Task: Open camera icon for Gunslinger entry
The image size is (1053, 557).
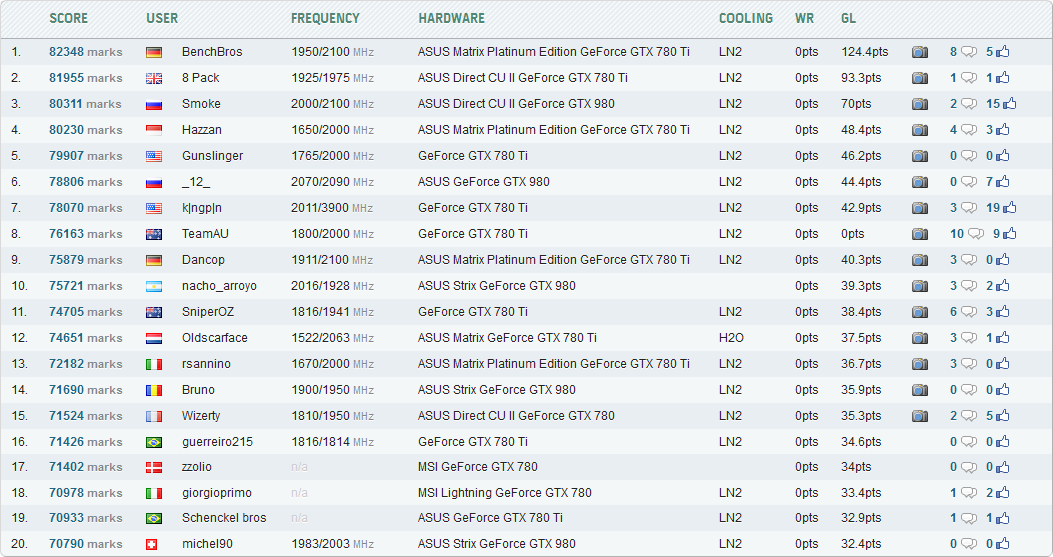Action: click(920, 156)
